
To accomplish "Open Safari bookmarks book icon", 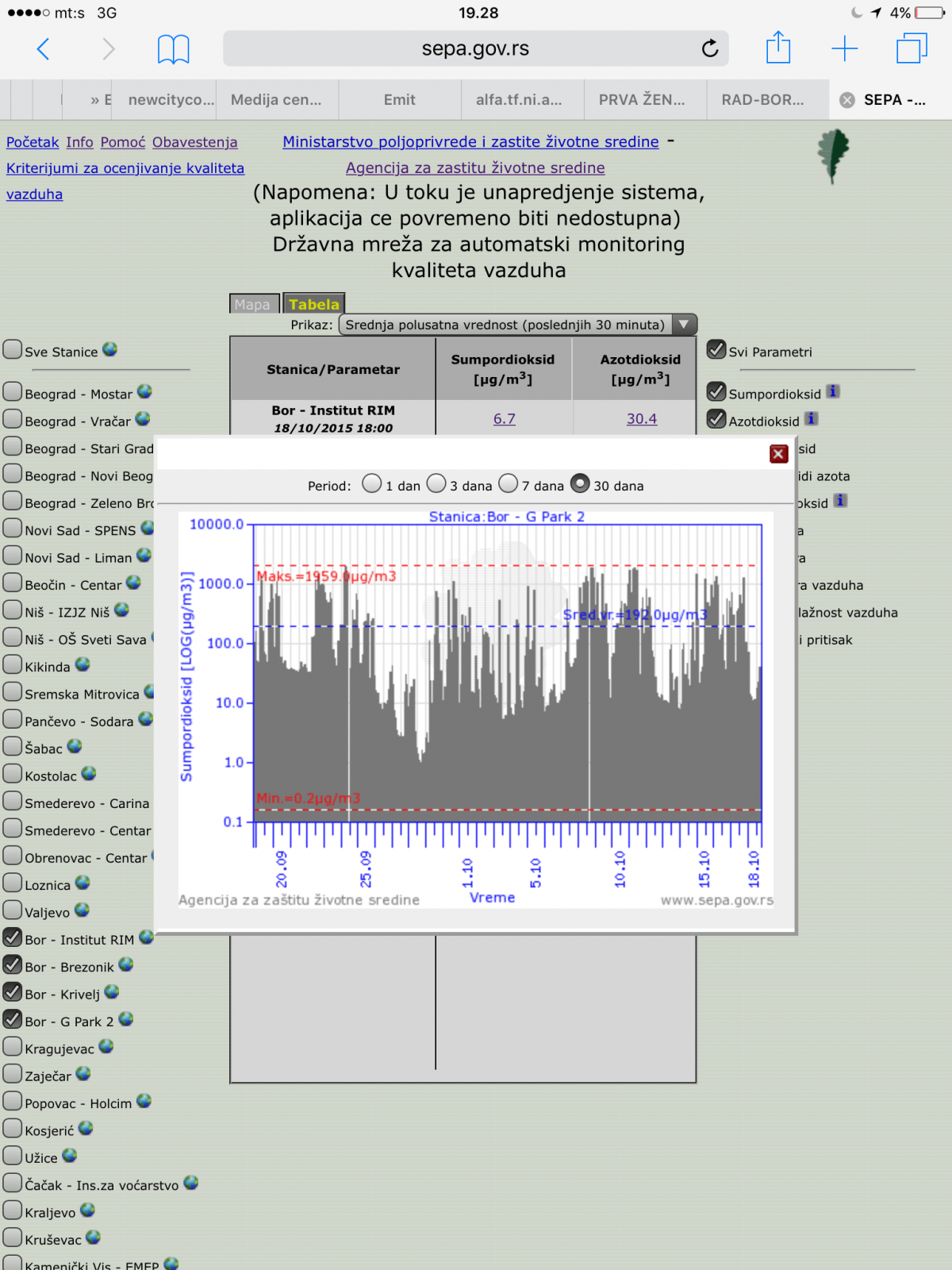I will click(x=173, y=49).
